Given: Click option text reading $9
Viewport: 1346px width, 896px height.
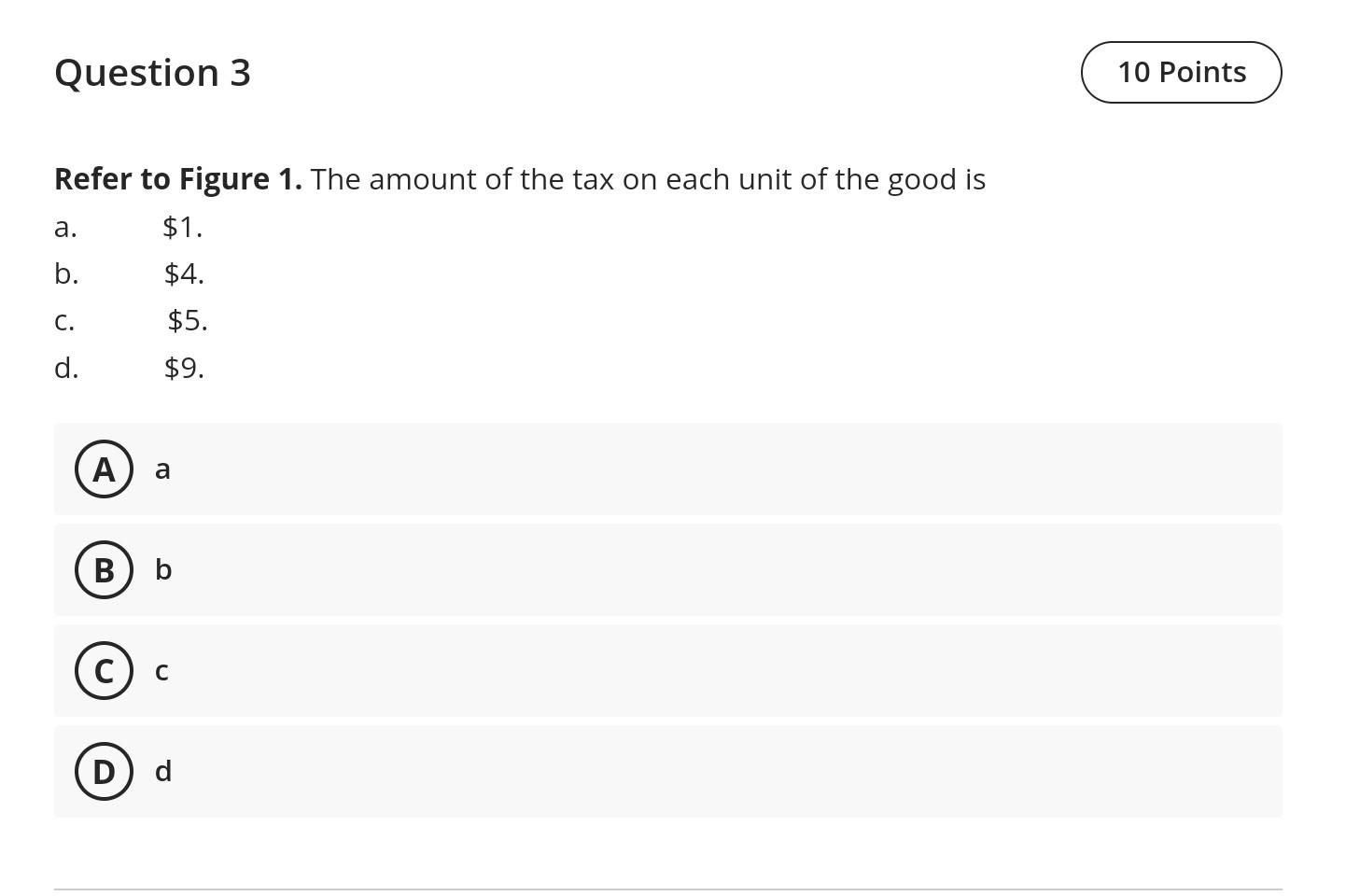Looking at the screenshot, I should [185, 368].
